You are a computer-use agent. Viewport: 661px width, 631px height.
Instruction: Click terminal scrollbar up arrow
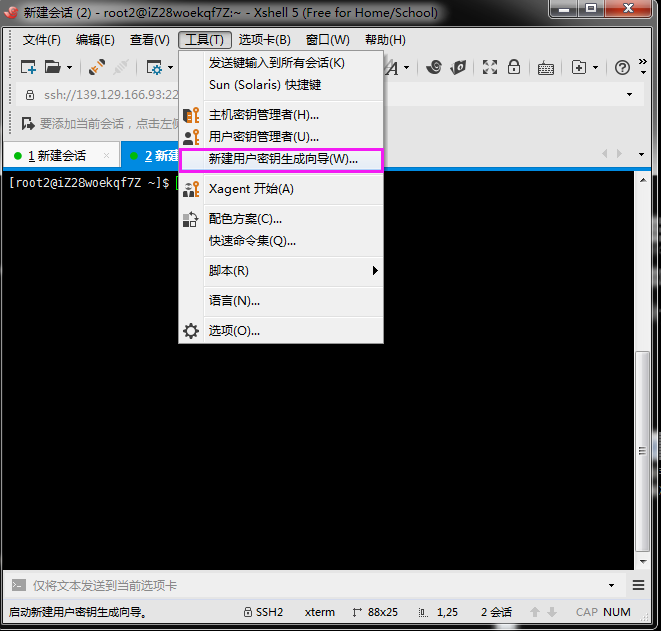643,180
